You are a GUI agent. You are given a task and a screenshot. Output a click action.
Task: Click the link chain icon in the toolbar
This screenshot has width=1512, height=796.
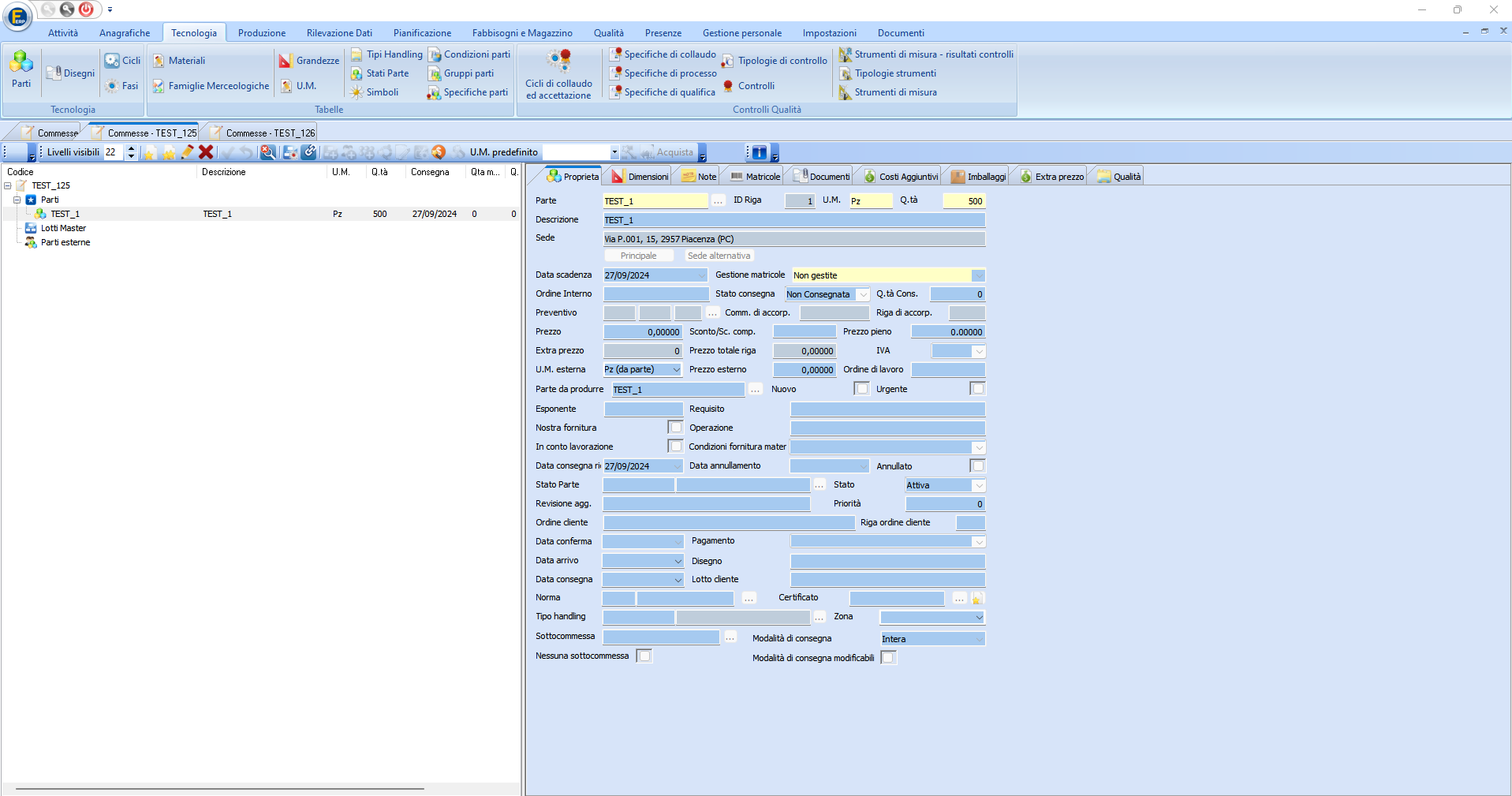pyautogui.click(x=309, y=152)
